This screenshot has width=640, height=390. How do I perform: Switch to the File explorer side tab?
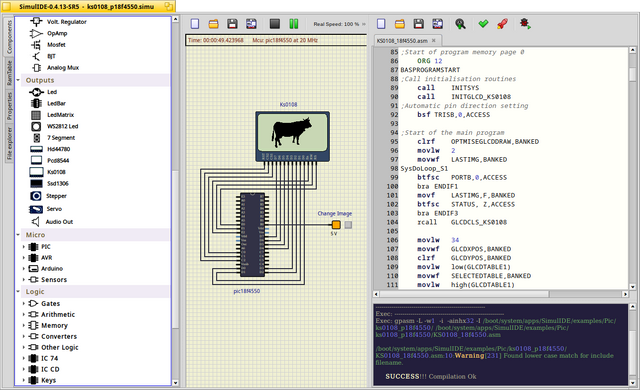point(9,143)
